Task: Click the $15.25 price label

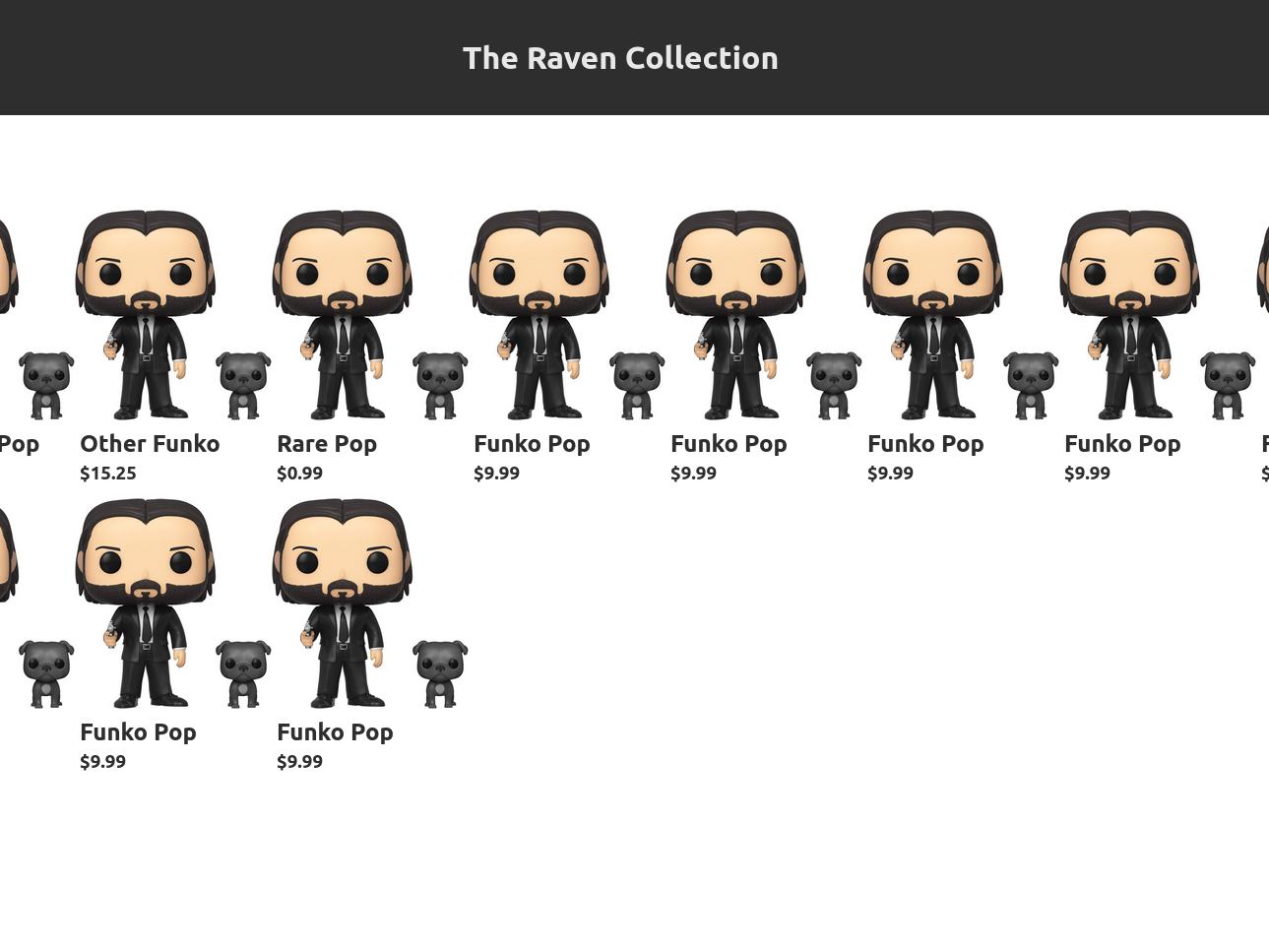Action: pyautogui.click(x=108, y=474)
